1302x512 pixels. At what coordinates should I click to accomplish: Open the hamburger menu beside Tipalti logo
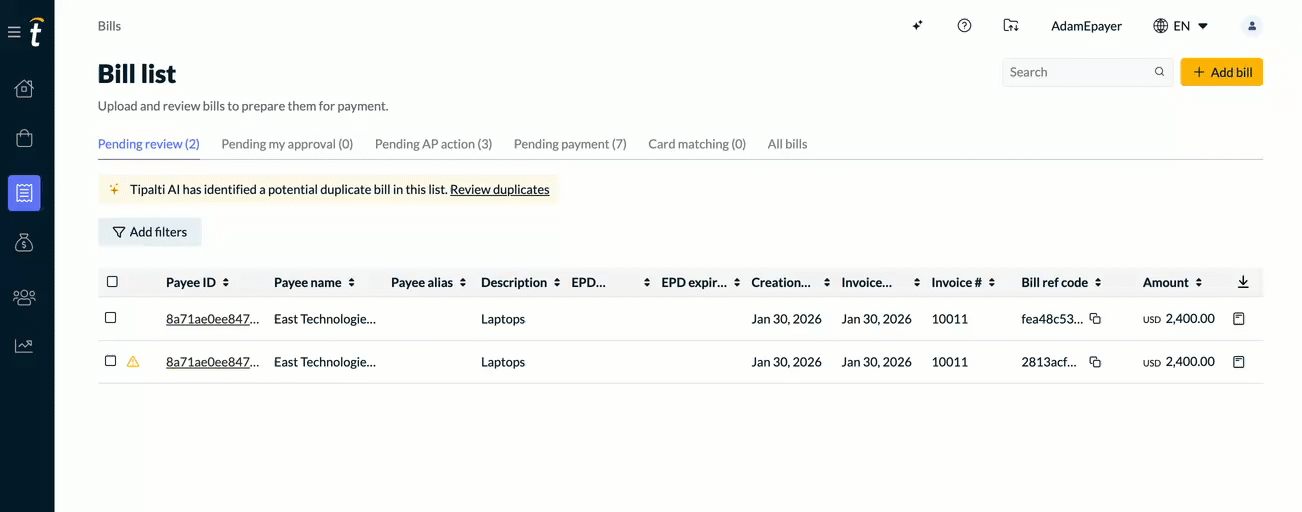click(14, 33)
